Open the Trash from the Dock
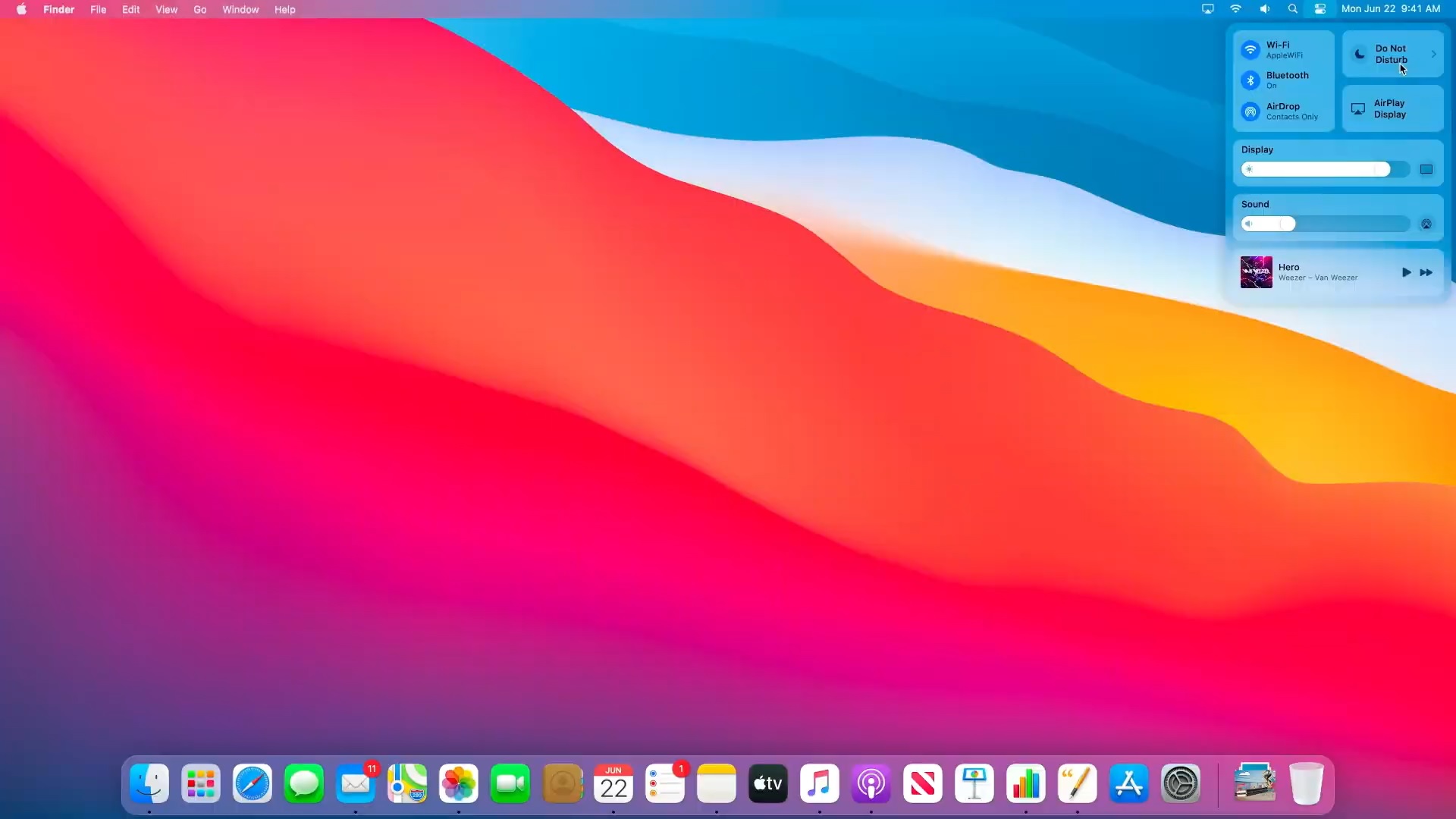 tap(1307, 783)
